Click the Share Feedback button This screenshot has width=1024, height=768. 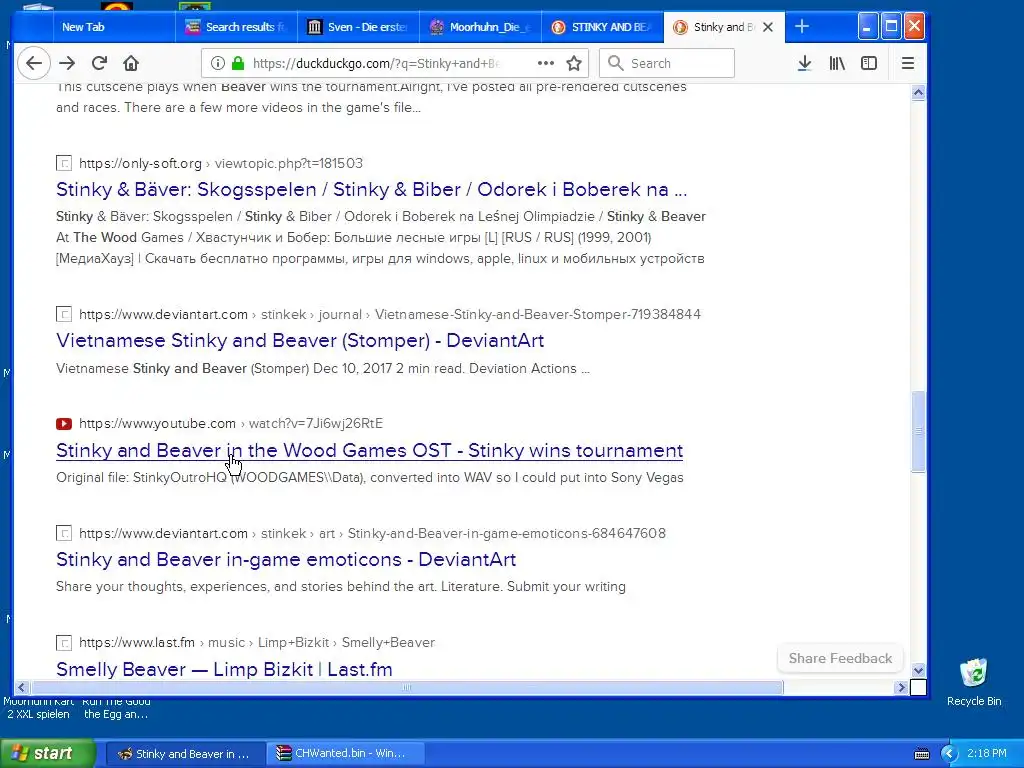click(840, 658)
